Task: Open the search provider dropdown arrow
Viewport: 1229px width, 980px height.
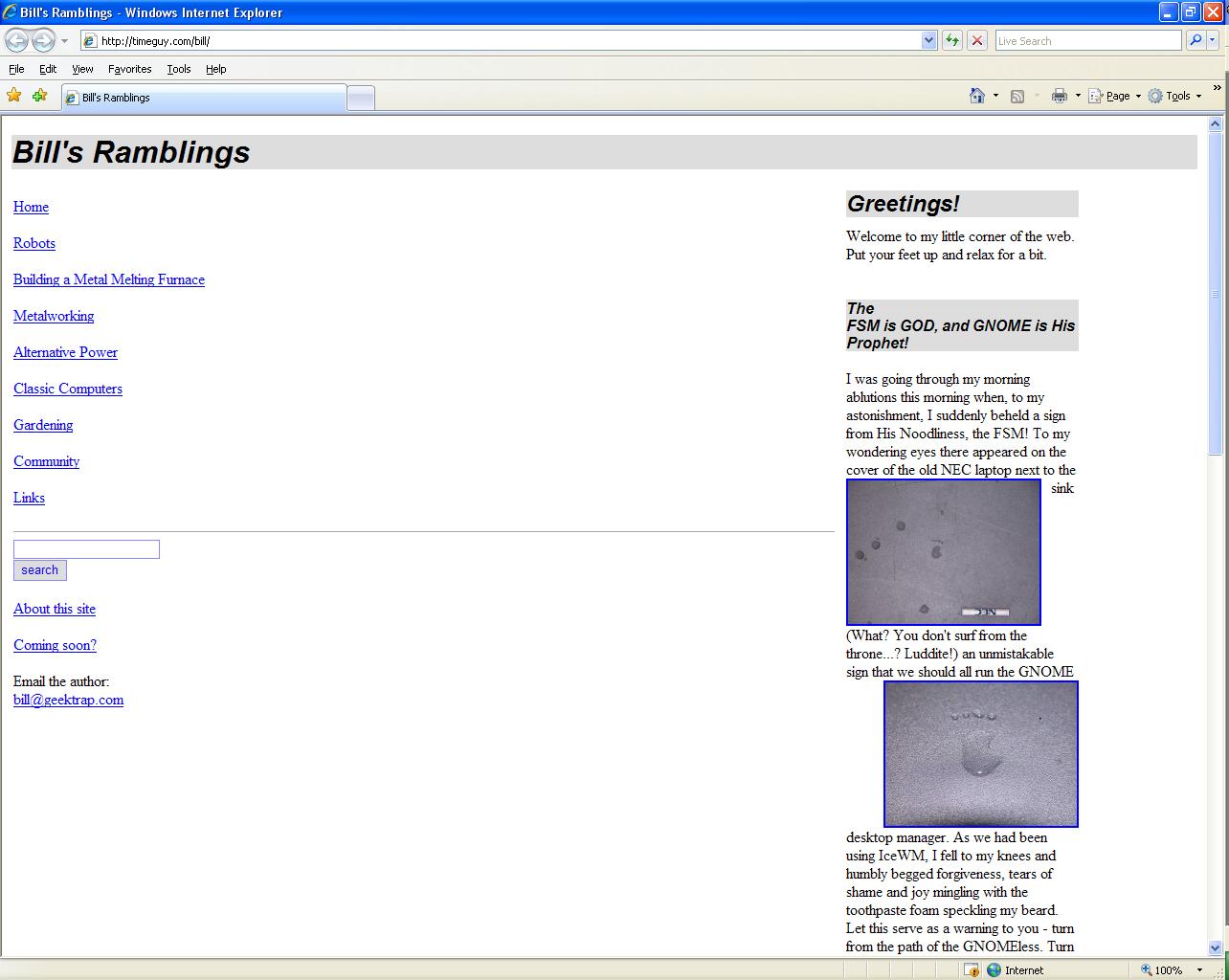Action: 1213,40
